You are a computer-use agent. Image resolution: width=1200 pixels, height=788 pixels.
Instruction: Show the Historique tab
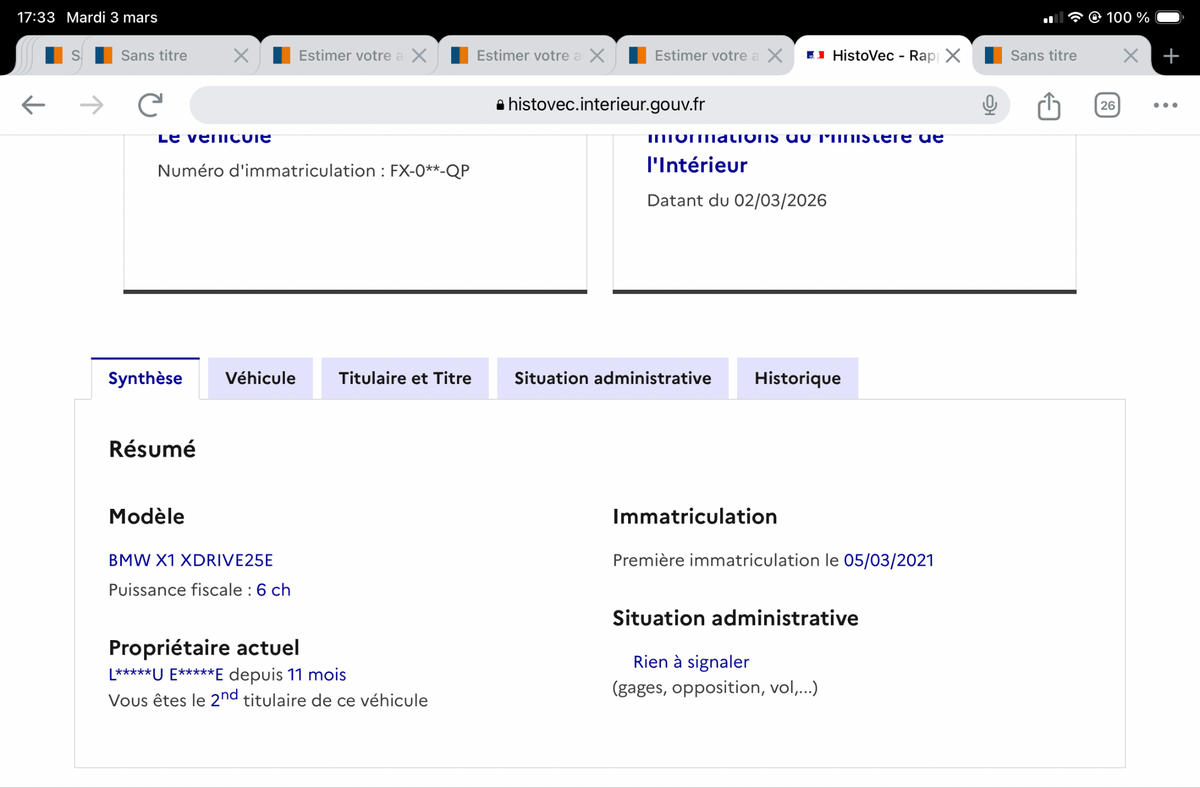[x=797, y=378]
